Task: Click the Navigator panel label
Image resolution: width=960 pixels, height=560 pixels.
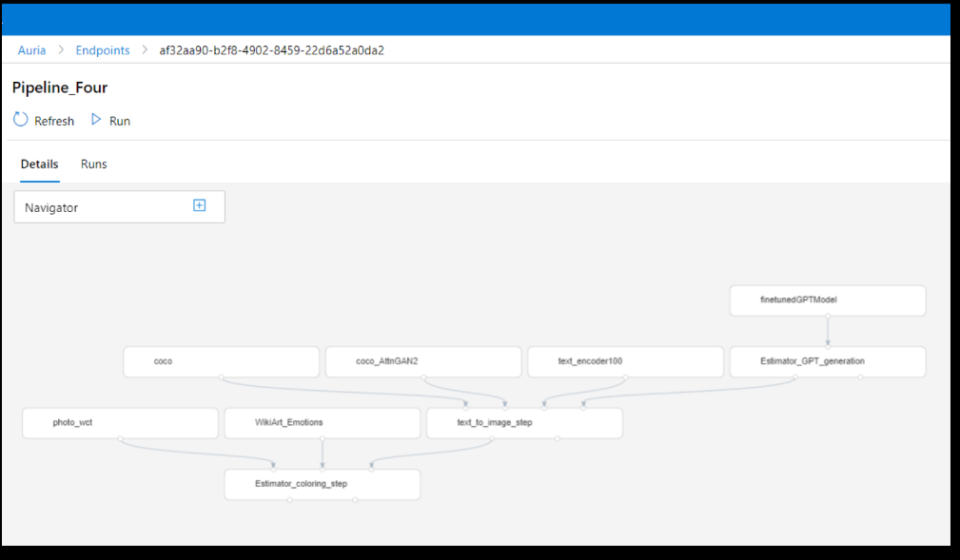Action: click(x=51, y=207)
